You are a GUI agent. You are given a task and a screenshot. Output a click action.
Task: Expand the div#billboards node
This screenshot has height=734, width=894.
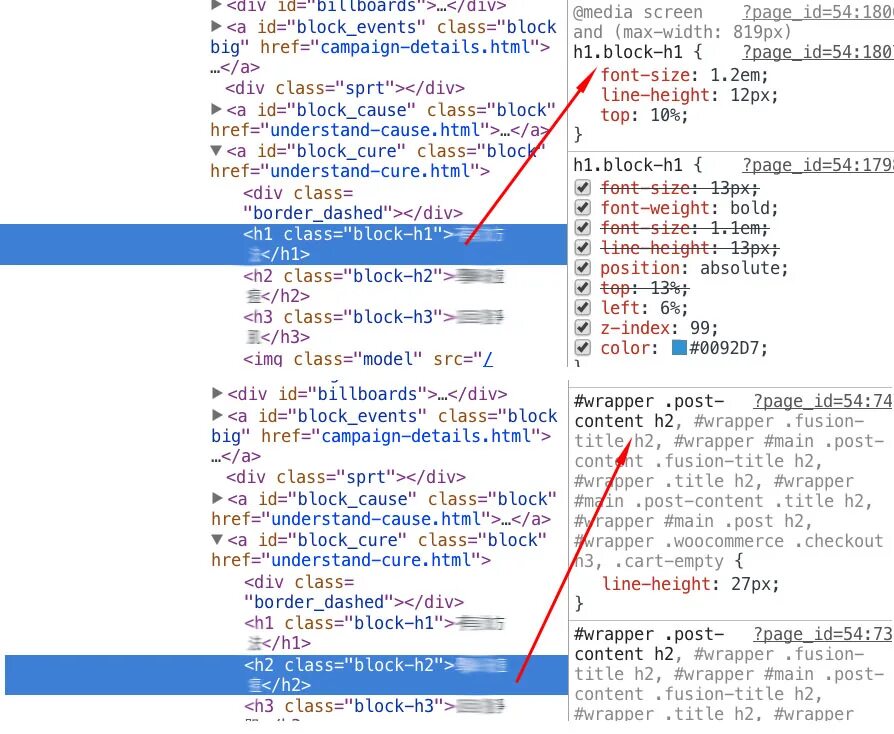(x=217, y=3)
